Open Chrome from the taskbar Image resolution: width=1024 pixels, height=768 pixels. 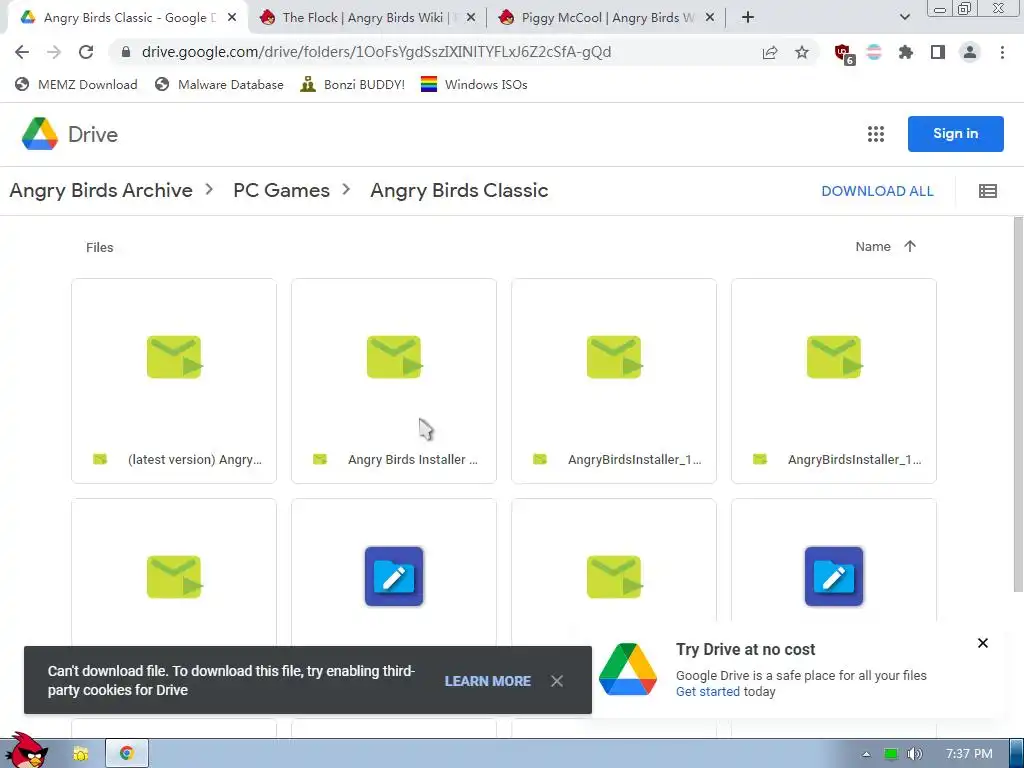[127, 753]
